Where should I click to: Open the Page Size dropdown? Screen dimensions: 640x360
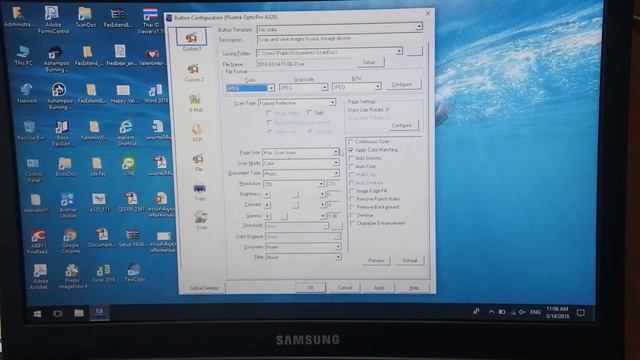(336, 152)
